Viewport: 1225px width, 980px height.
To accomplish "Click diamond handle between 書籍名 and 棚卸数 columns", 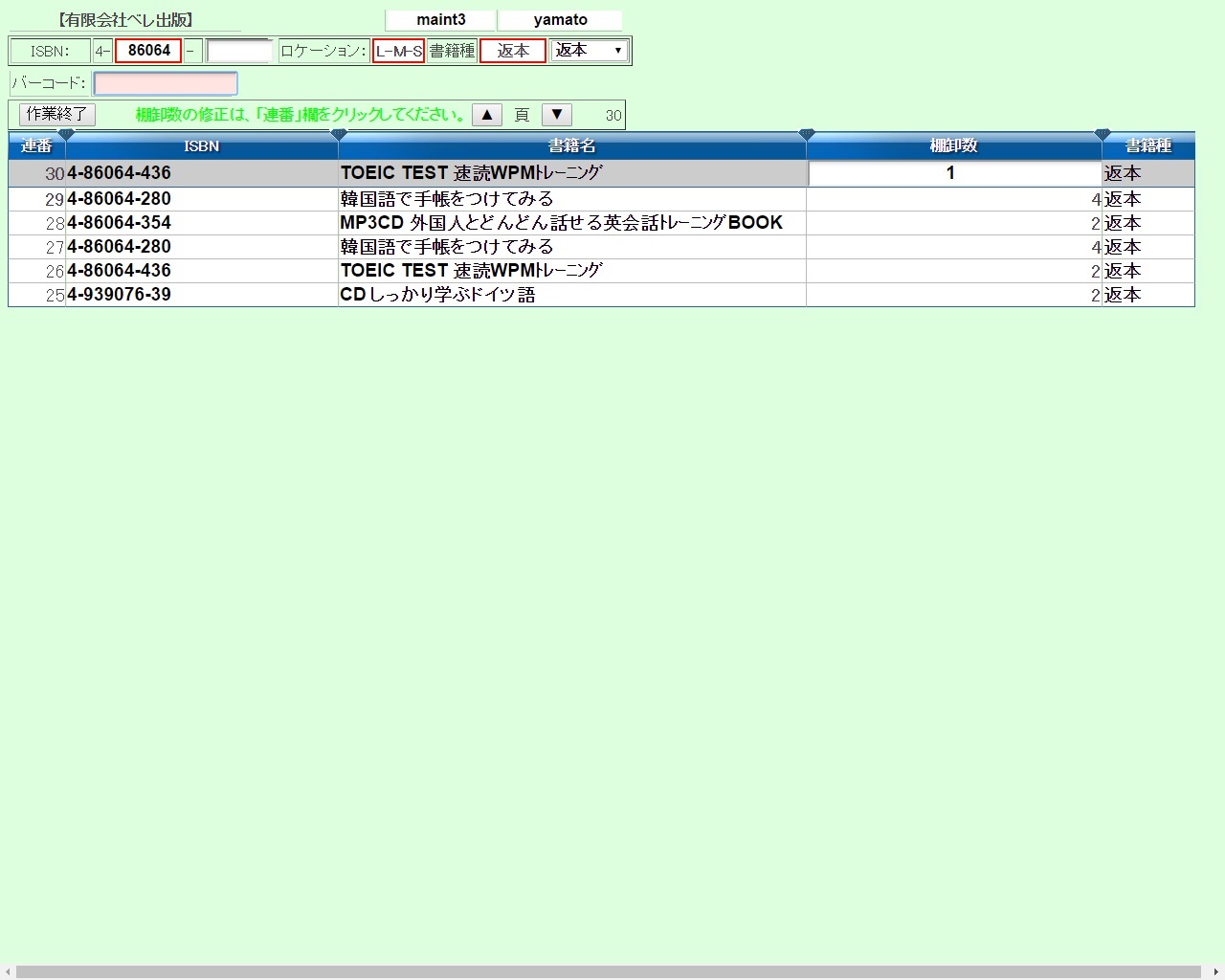I will pos(807,135).
